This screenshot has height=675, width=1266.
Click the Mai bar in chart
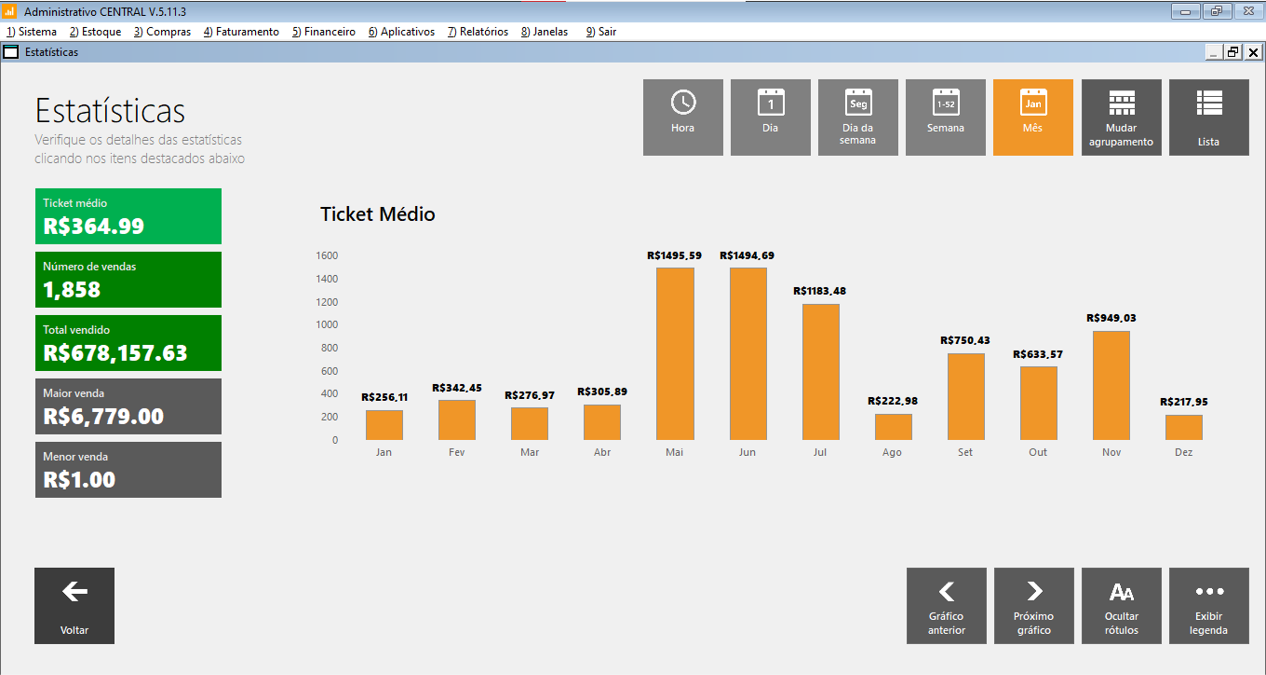(x=675, y=353)
